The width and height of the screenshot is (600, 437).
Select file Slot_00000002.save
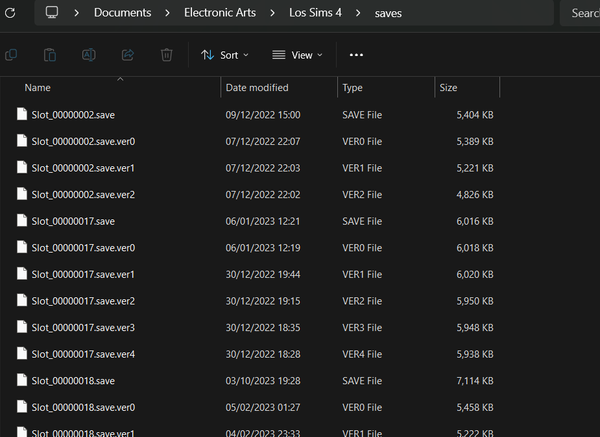pyautogui.click(x=73, y=115)
